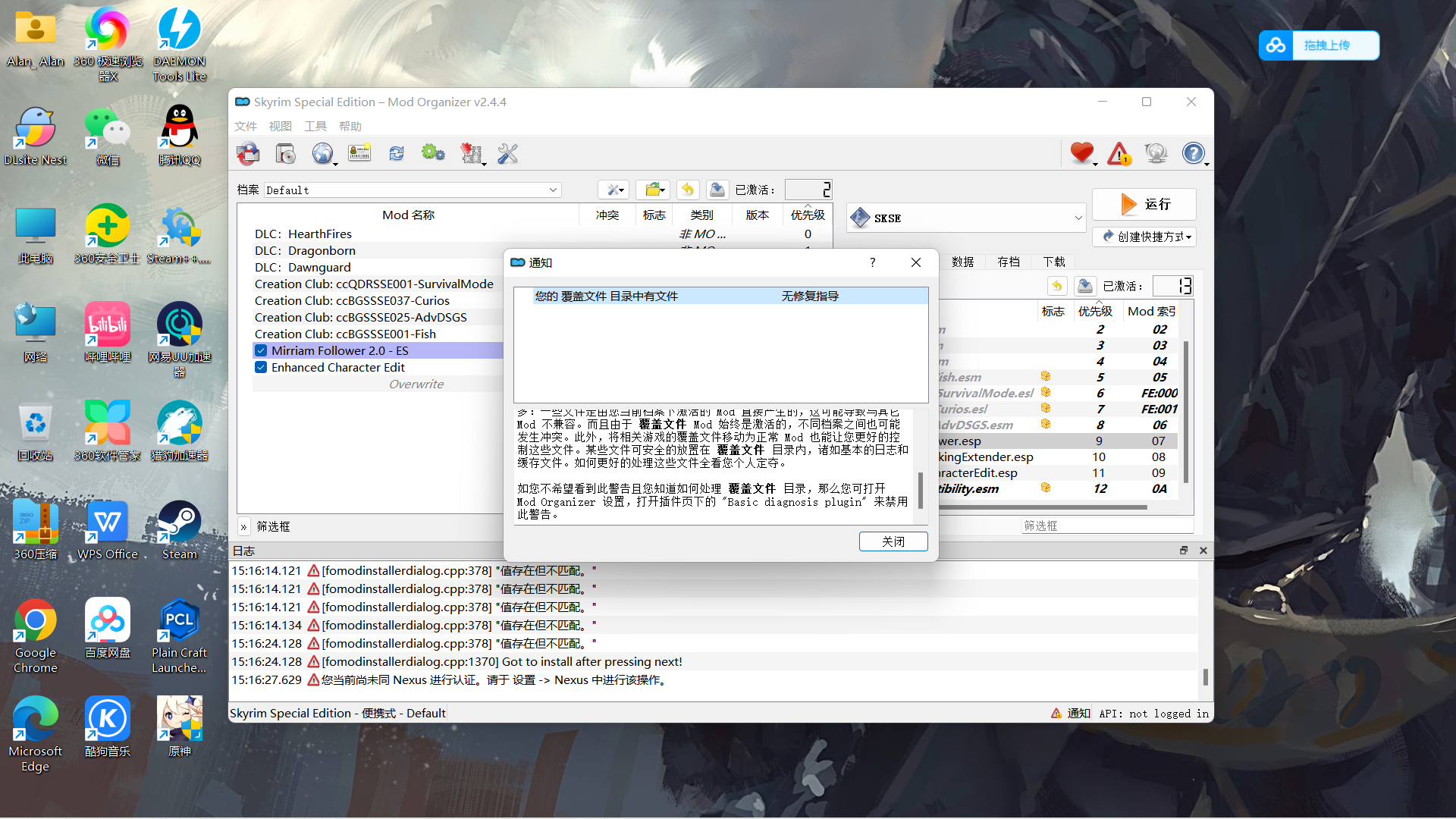Click the log panel vertical scrollbar
The width and height of the screenshot is (1456, 819).
[1206, 677]
